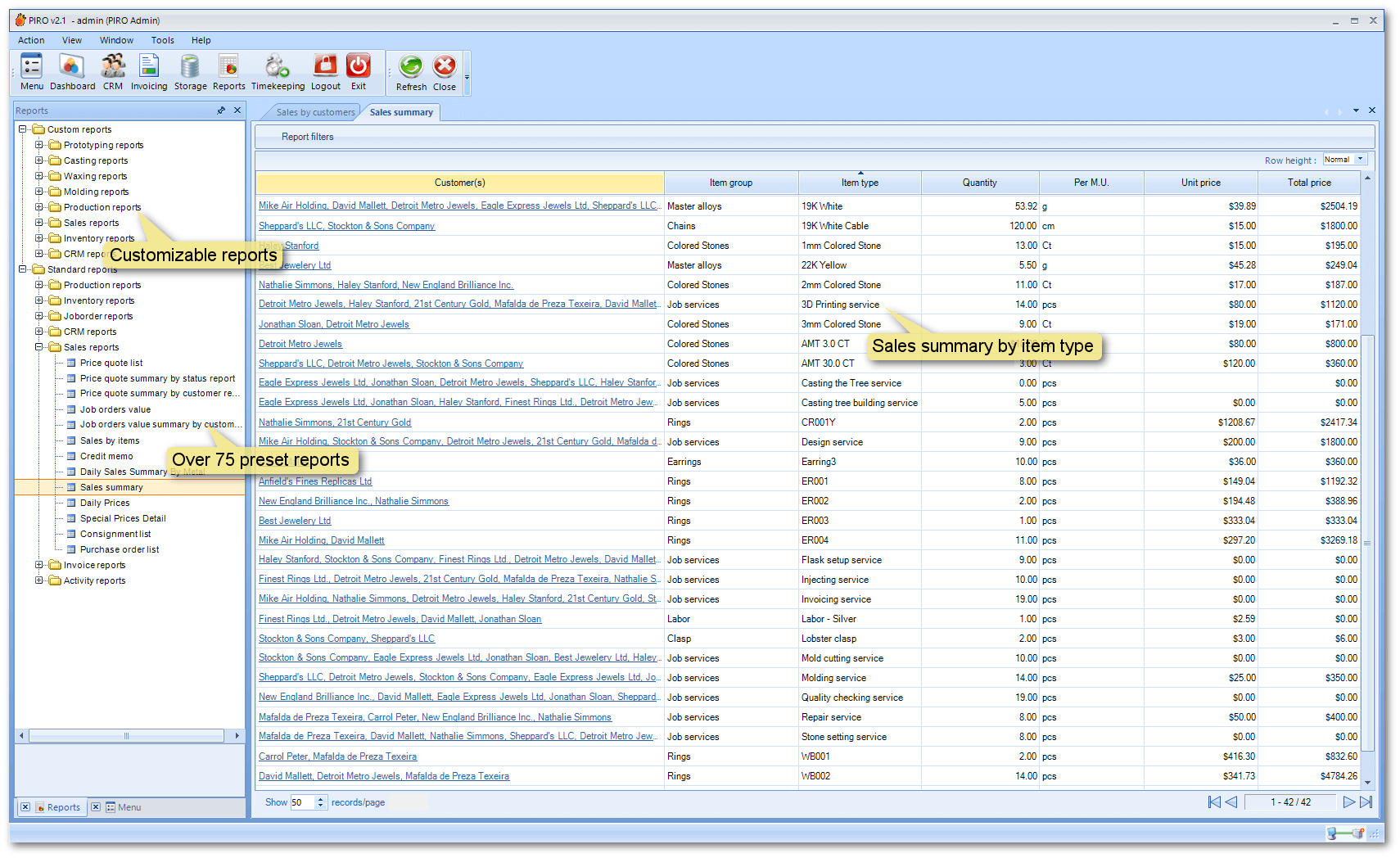Sort by the Item group column header
This screenshot has width=1400, height=858.
[x=730, y=183]
